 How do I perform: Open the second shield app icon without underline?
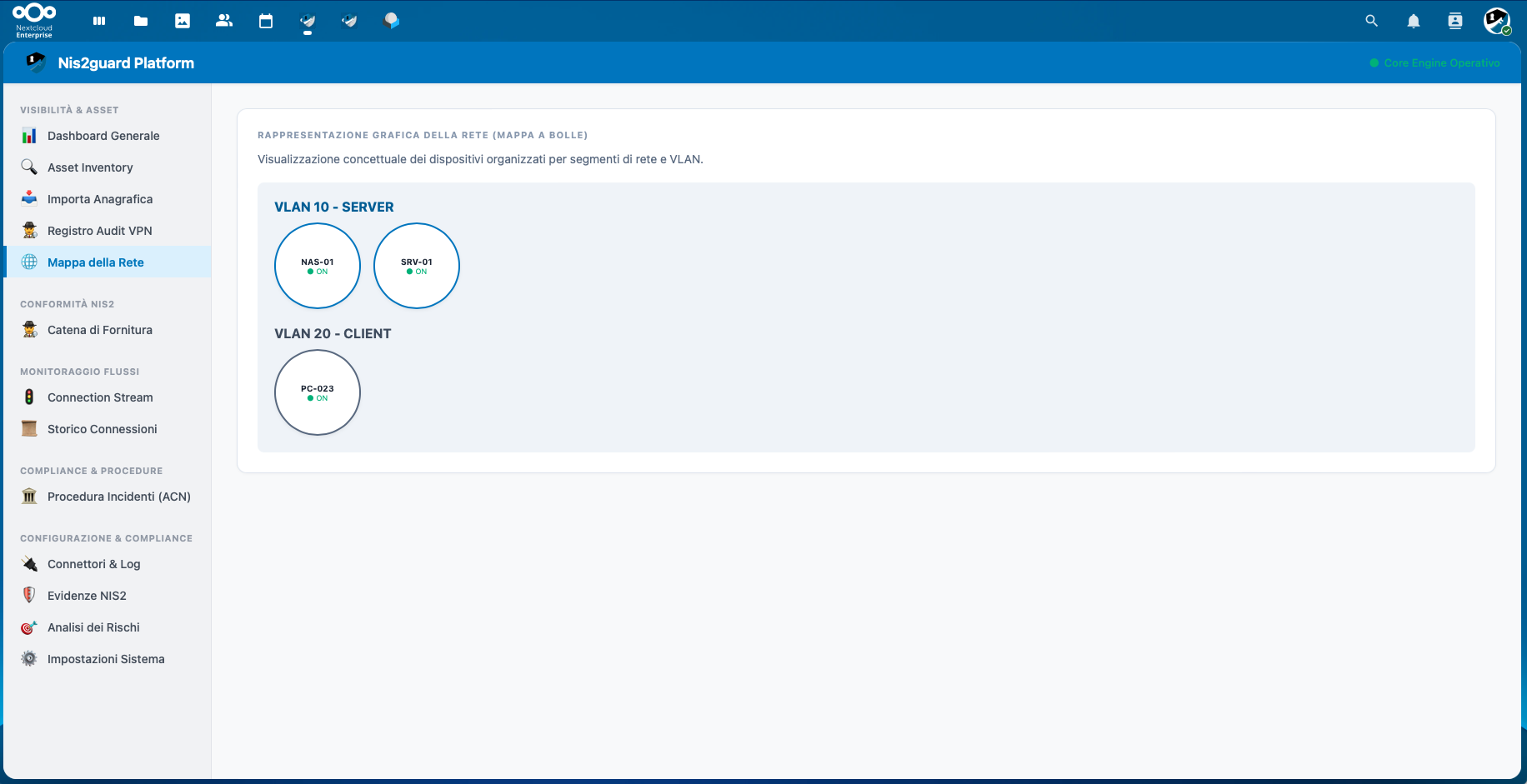point(349,21)
